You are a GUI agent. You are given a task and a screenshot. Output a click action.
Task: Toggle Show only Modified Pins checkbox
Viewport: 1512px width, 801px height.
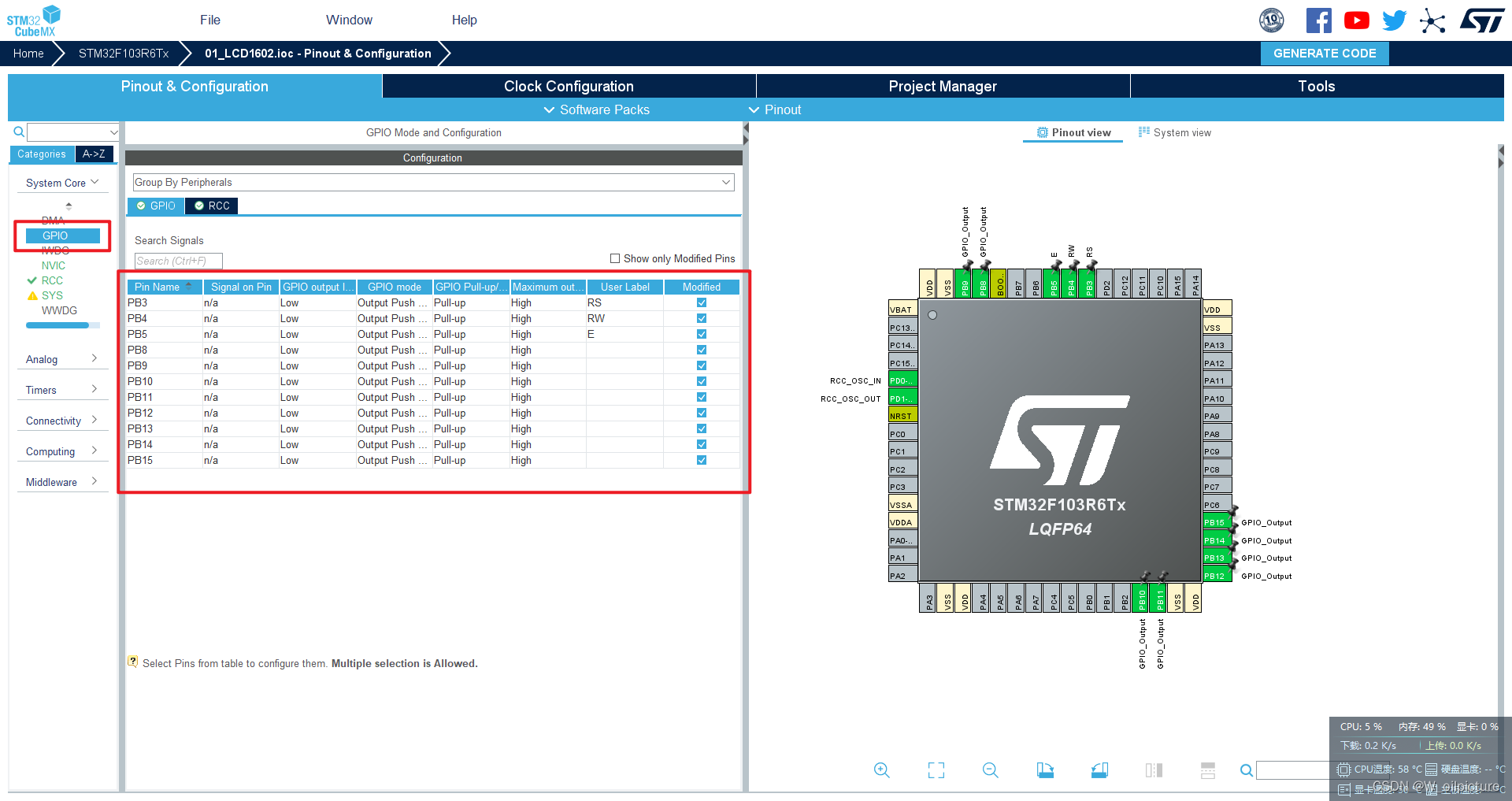(x=615, y=258)
